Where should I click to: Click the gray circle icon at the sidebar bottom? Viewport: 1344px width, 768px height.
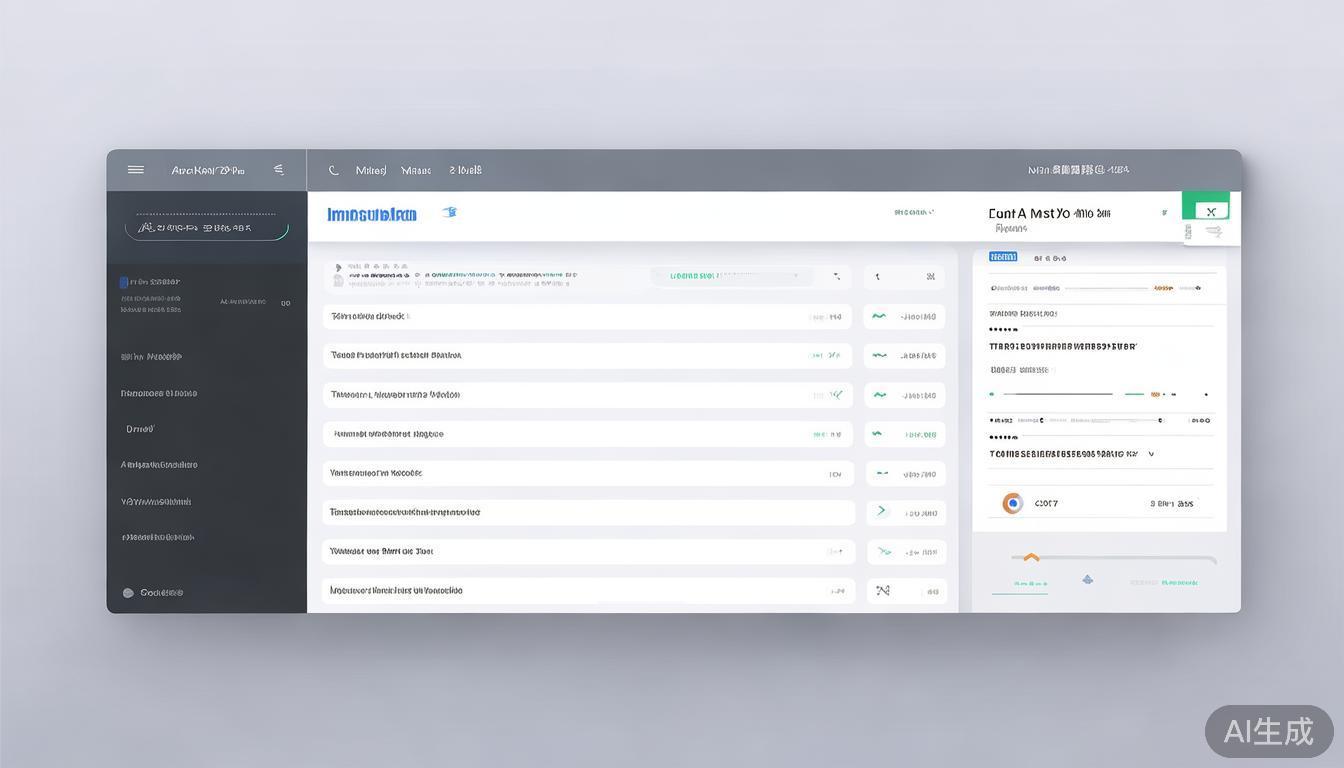coord(128,593)
